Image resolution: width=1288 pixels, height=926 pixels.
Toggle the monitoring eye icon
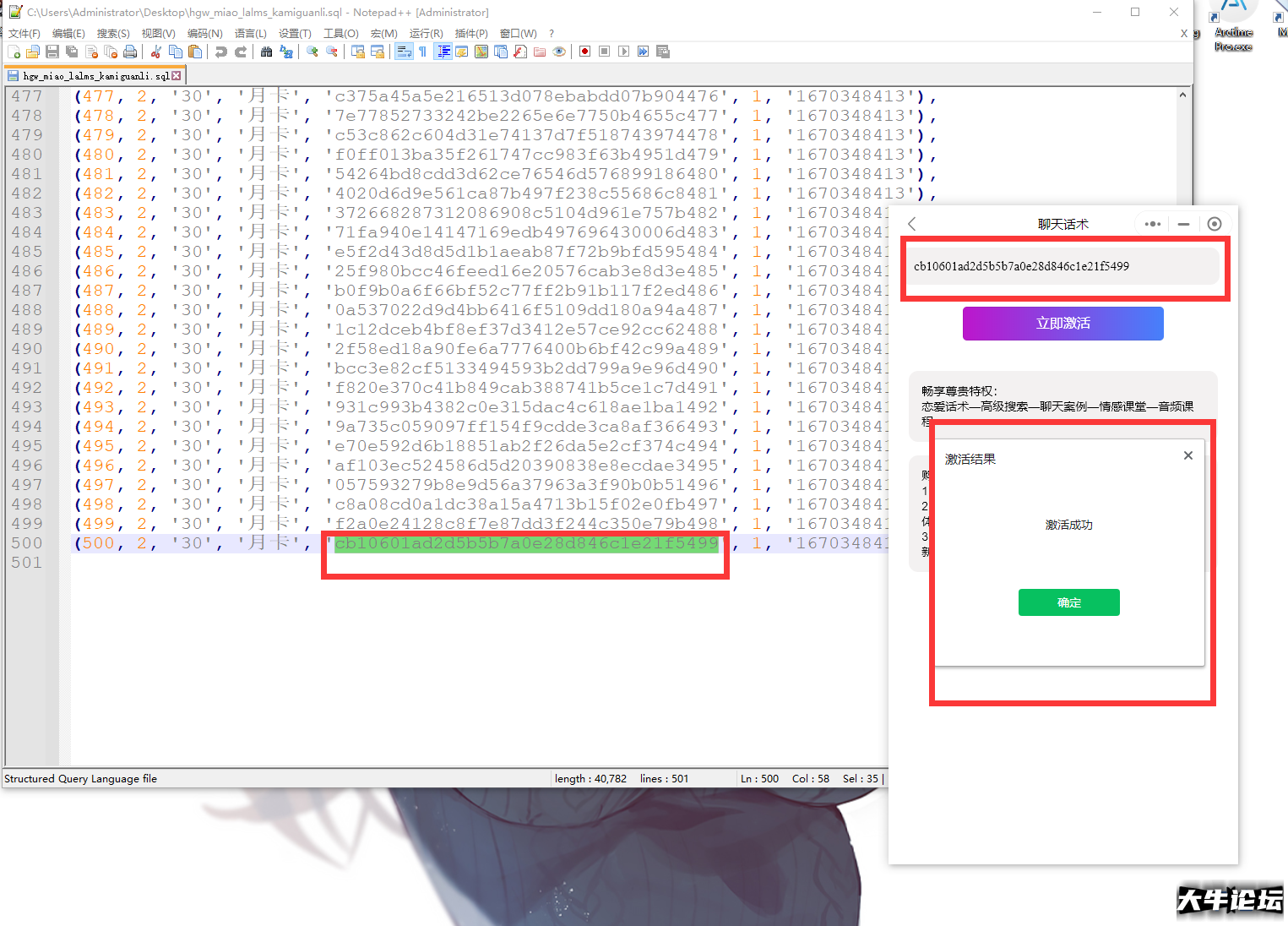(x=559, y=52)
